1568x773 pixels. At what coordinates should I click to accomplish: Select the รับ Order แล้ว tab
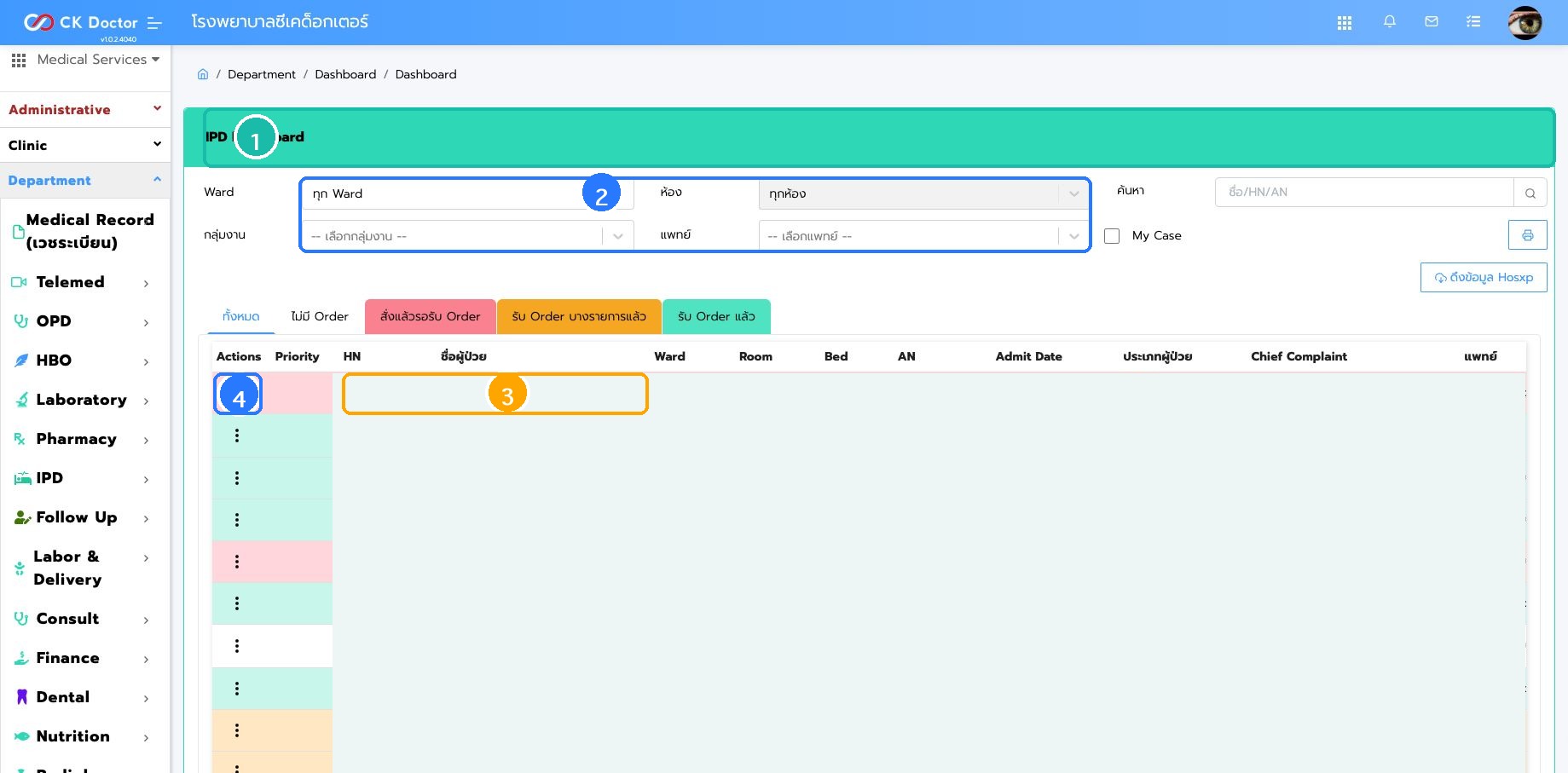click(716, 316)
